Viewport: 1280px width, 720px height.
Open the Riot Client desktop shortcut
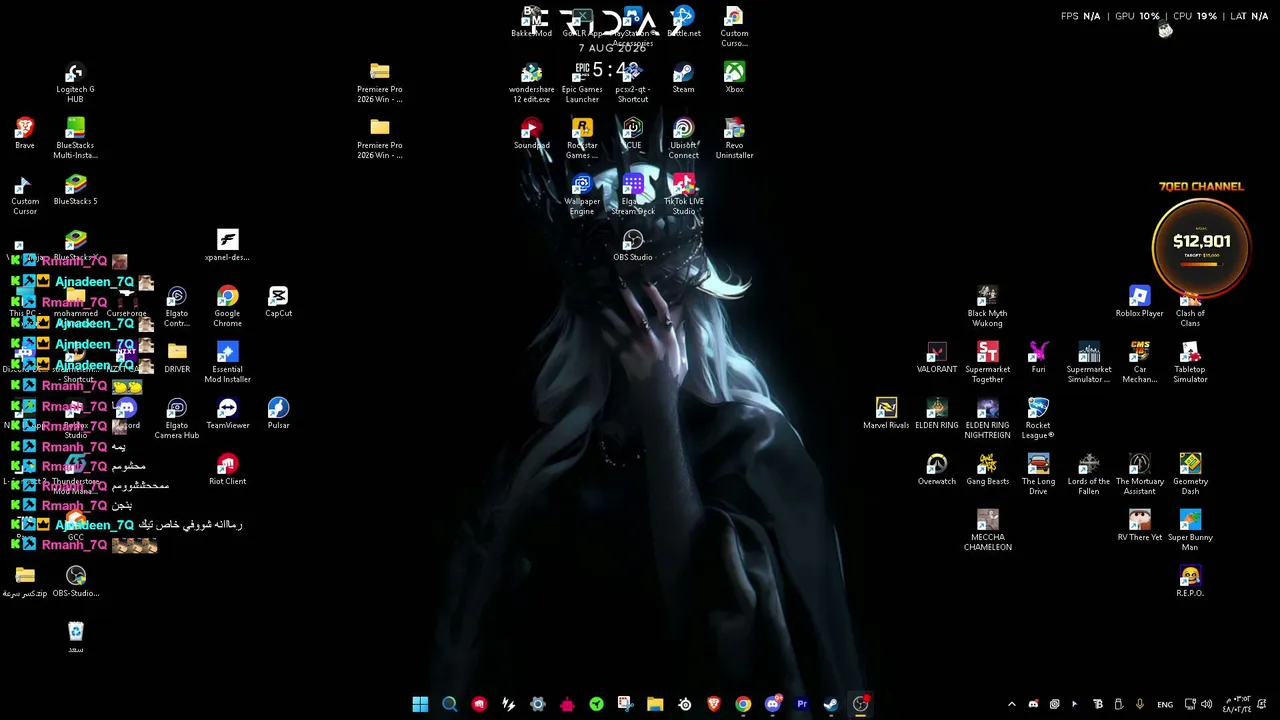click(227, 470)
